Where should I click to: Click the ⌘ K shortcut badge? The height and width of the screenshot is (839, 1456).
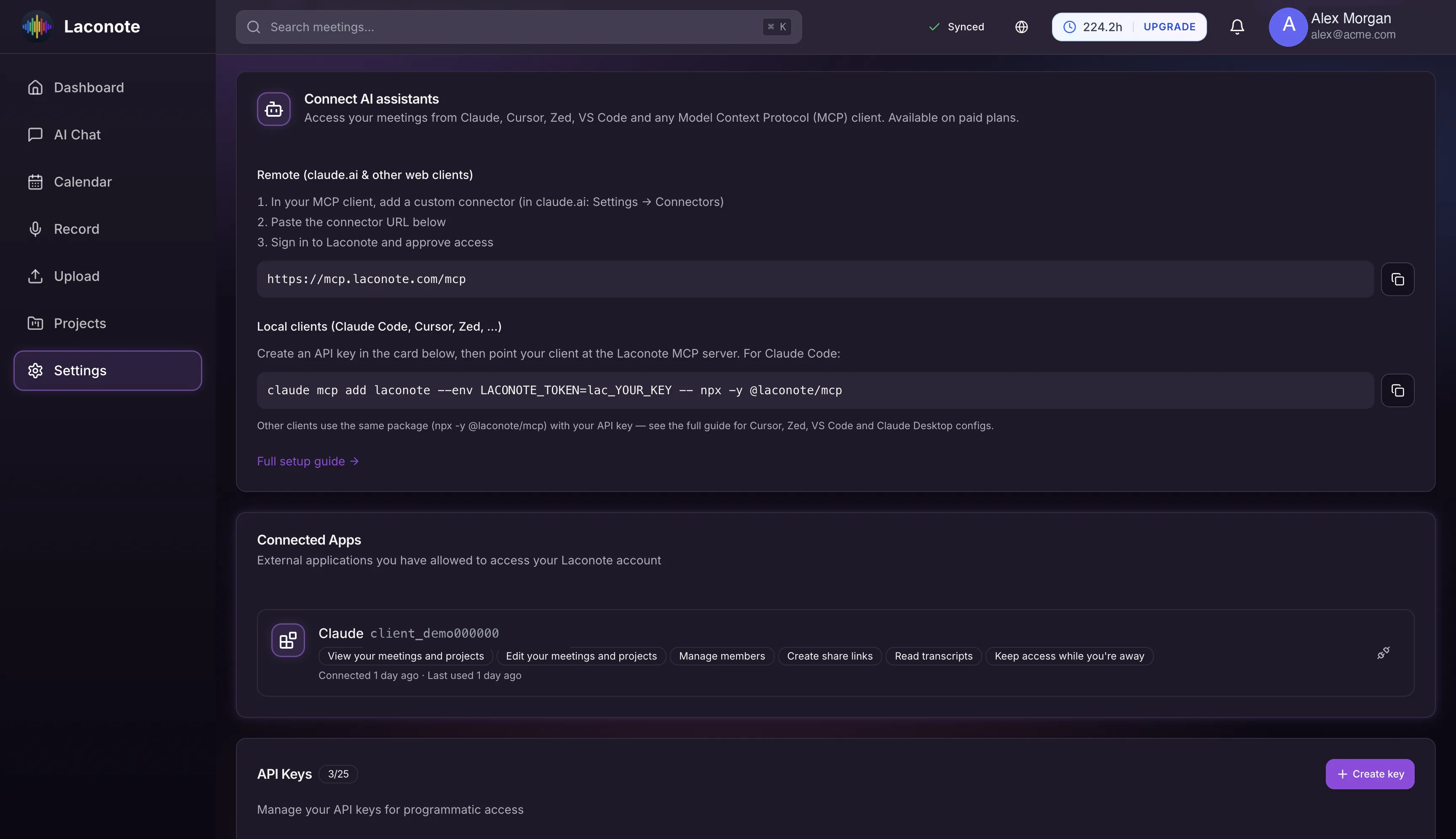[776, 27]
